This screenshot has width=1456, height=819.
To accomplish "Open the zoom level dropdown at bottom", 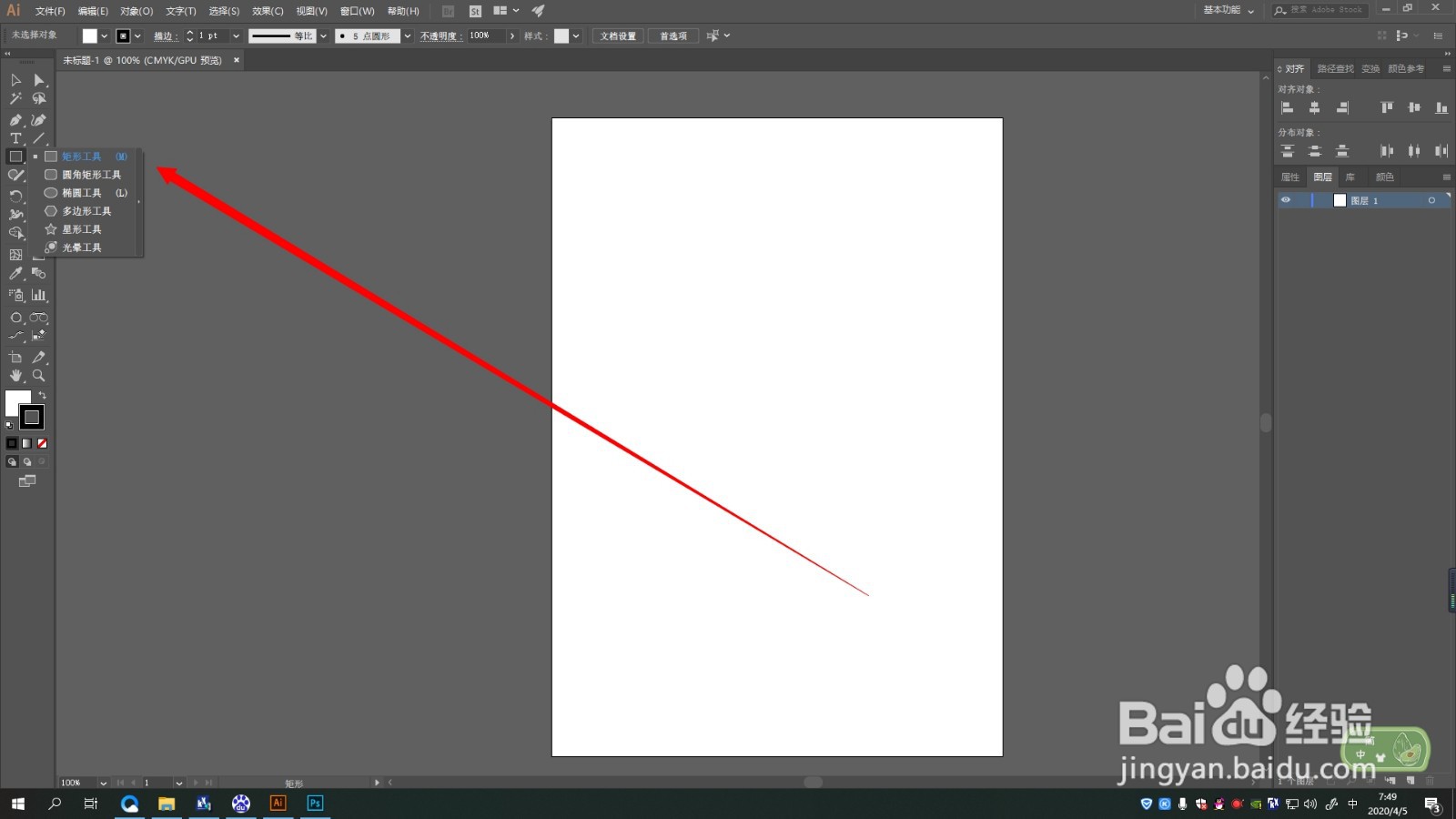I will pos(103,783).
